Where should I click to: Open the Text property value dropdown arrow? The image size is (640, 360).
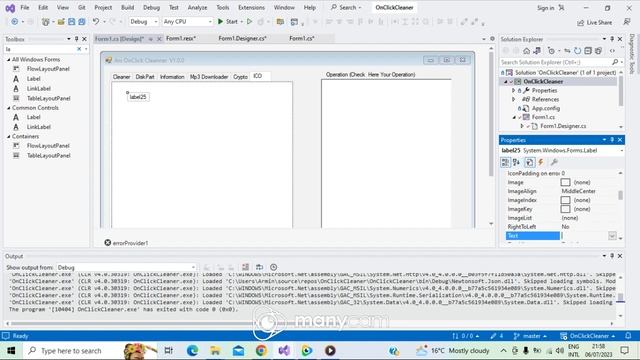click(612, 236)
